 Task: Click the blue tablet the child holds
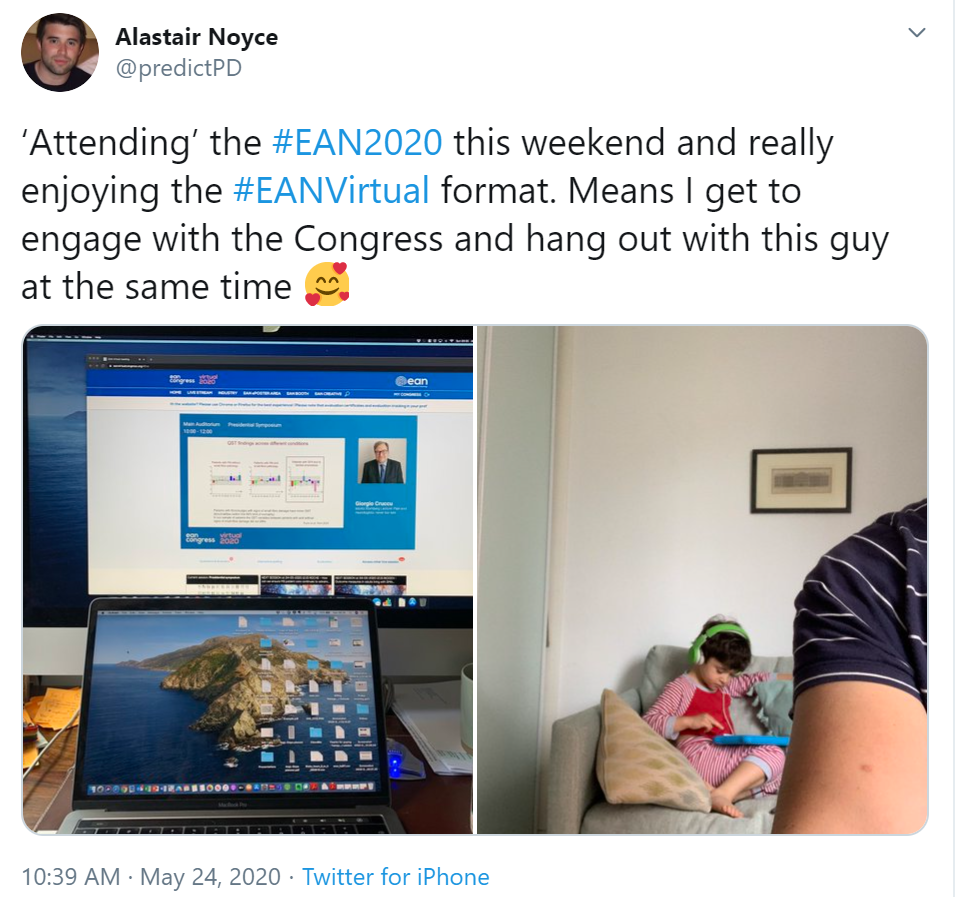tap(751, 740)
